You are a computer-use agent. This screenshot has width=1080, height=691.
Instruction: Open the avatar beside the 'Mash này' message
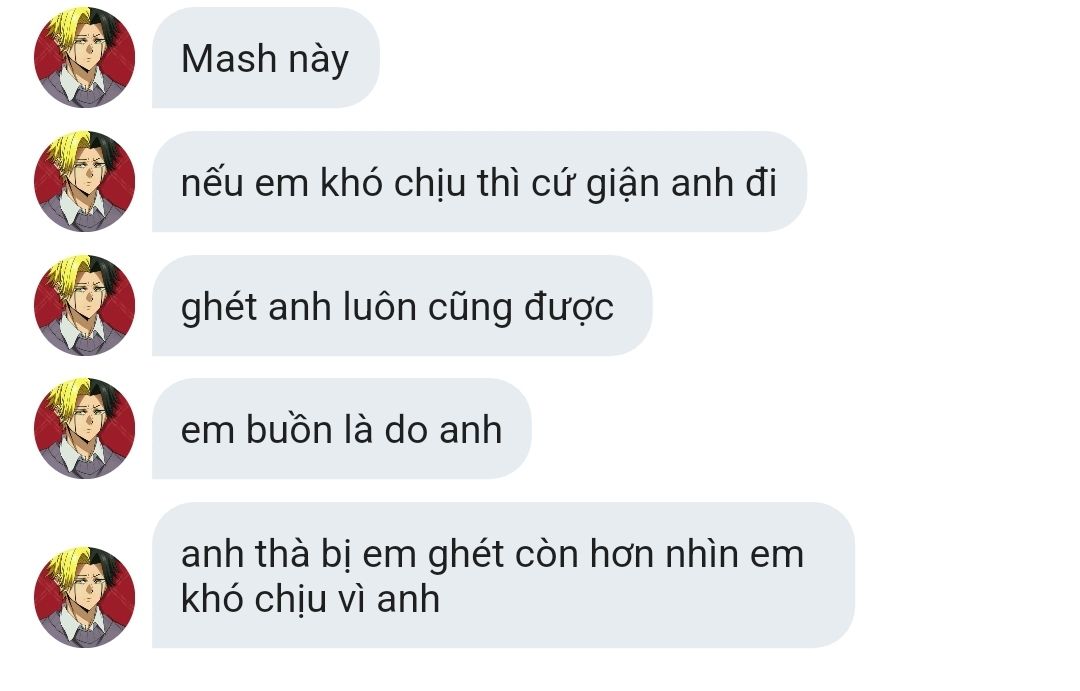(x=84, y=57)
